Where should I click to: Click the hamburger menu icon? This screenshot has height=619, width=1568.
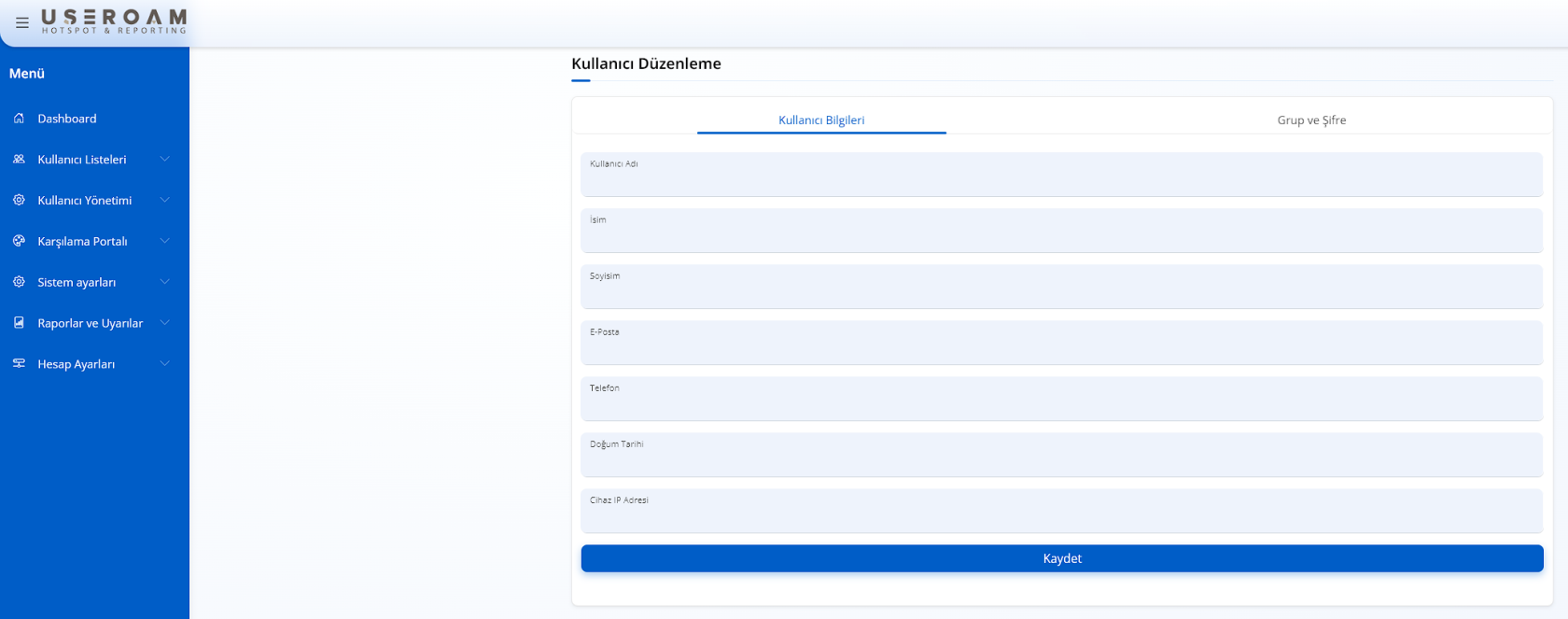(22, 22)
